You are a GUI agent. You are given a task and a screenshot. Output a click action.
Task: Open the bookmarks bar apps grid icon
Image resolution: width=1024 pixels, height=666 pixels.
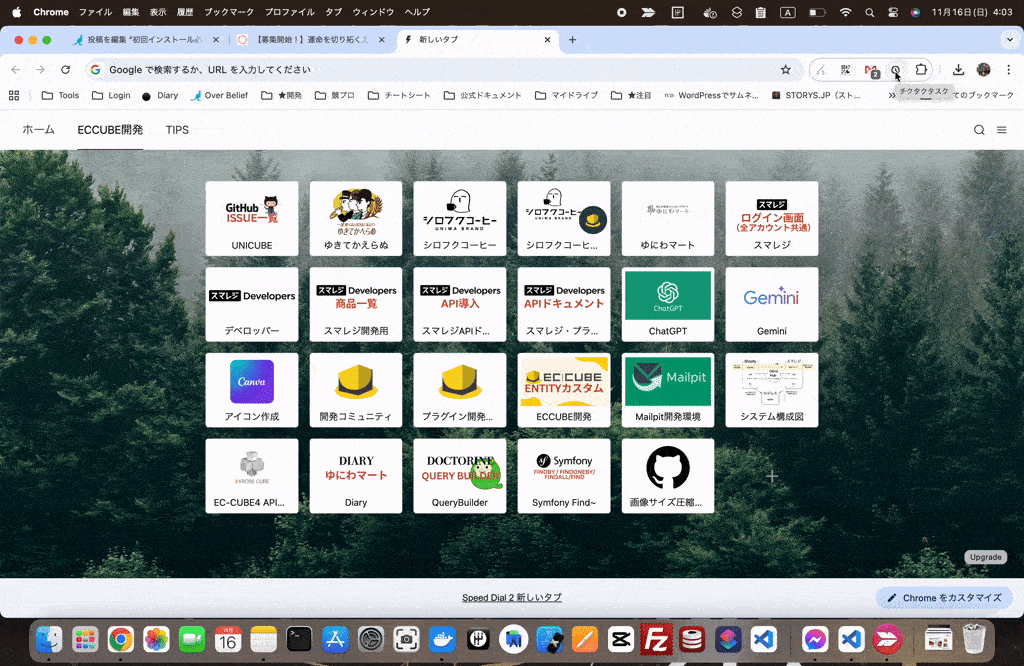tap(14, 96)
